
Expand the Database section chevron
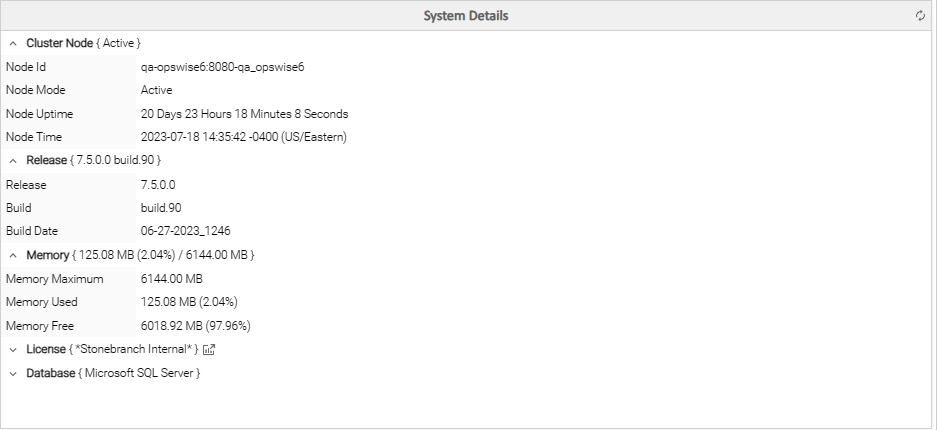pyautogui.click(x=13, y=373)
